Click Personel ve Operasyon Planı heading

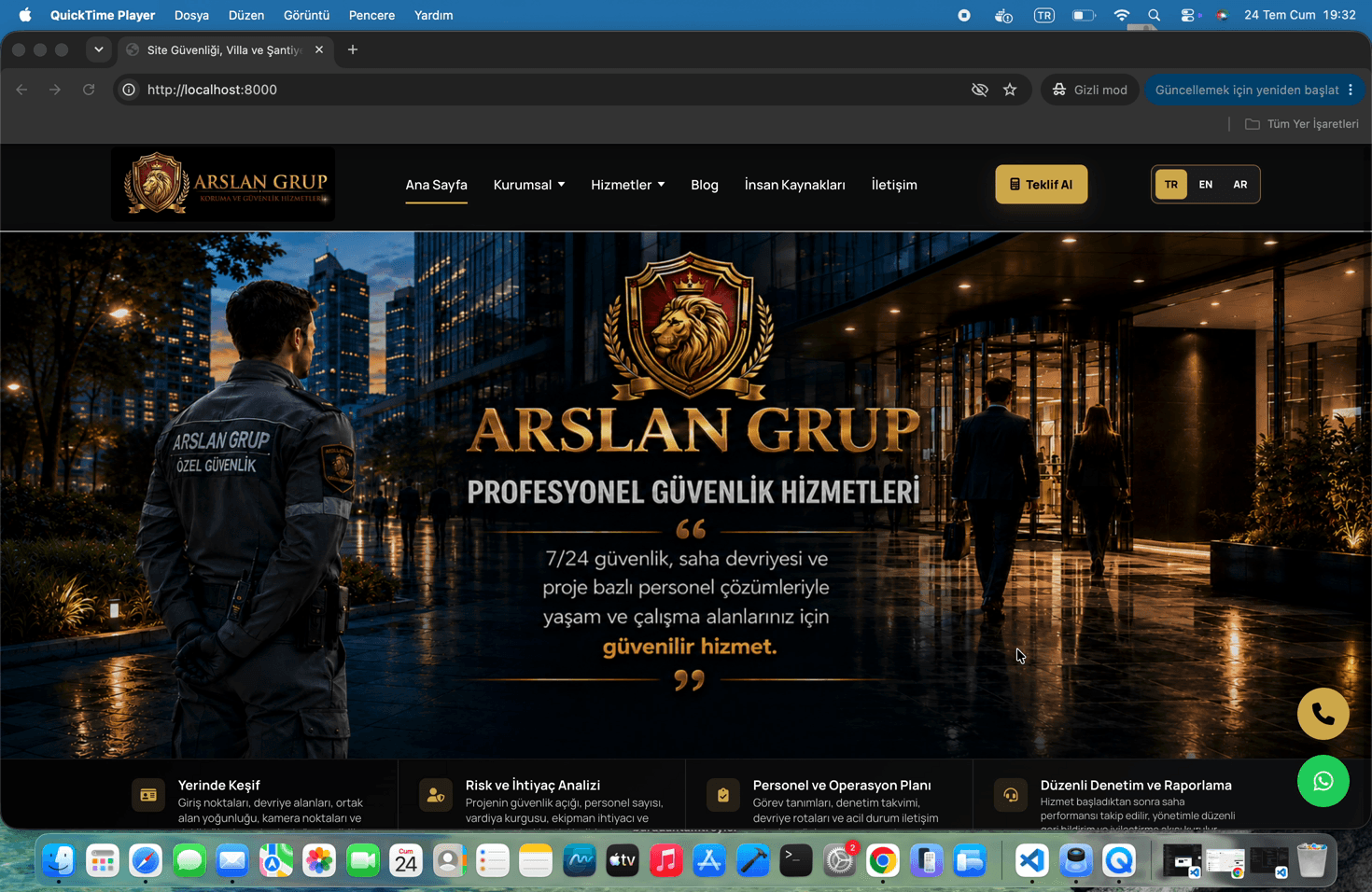pos(842,785)
